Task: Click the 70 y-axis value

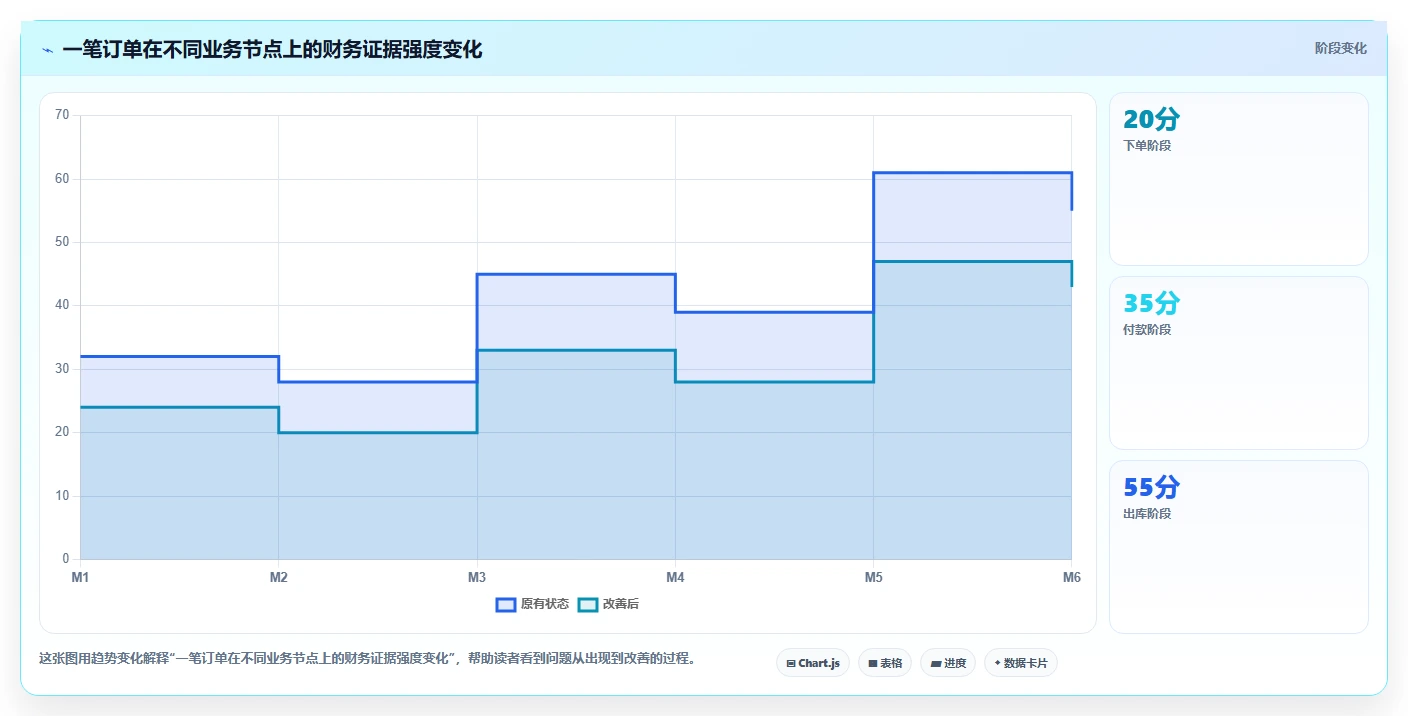Action: [62, 115]
